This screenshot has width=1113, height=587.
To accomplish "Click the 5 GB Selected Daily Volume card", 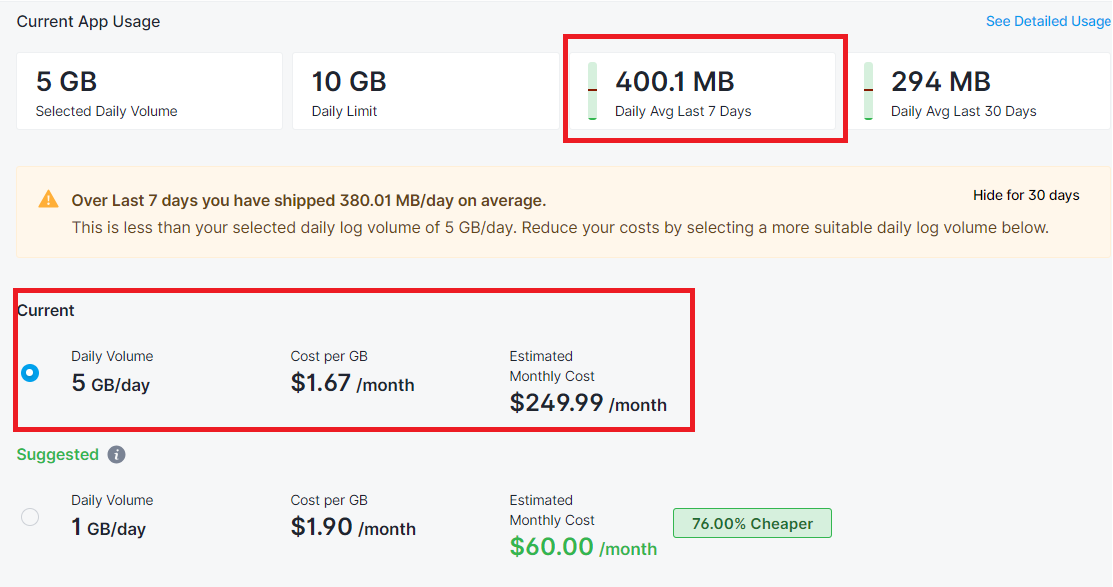I will coord(150,91).
